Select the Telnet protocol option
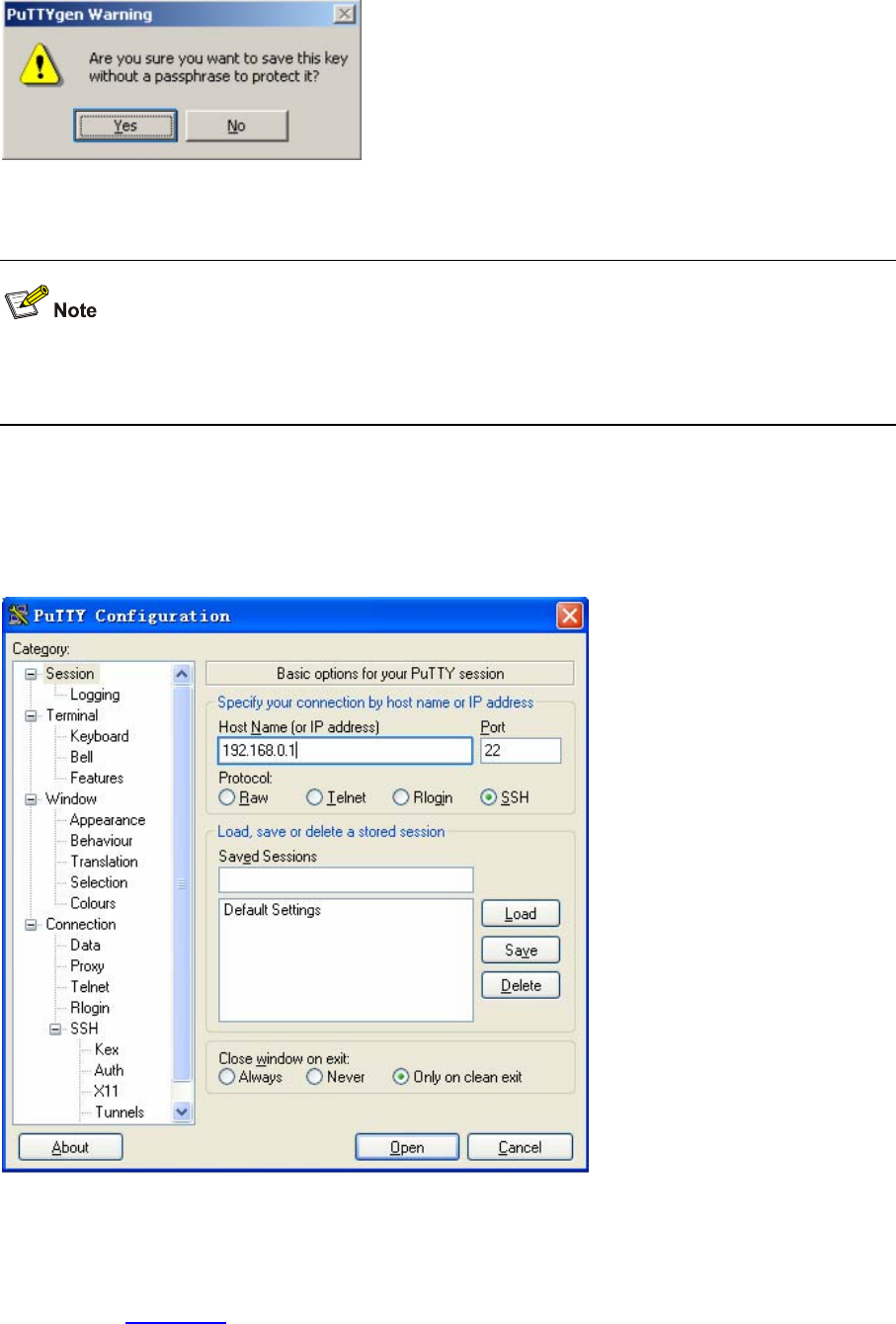896x1324 pixels. pos(314,797)
